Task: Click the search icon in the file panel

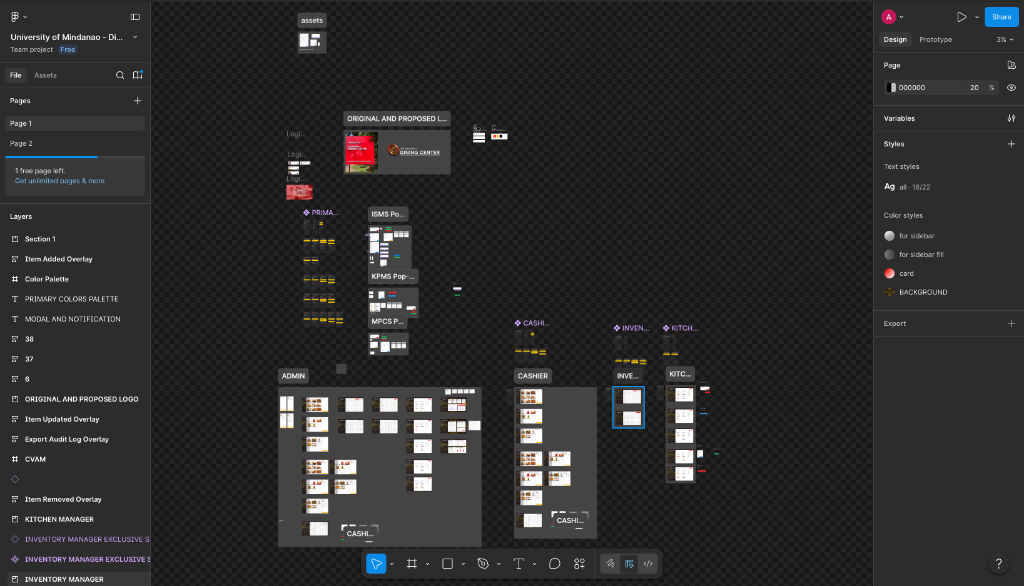Action: coord(120,75)
